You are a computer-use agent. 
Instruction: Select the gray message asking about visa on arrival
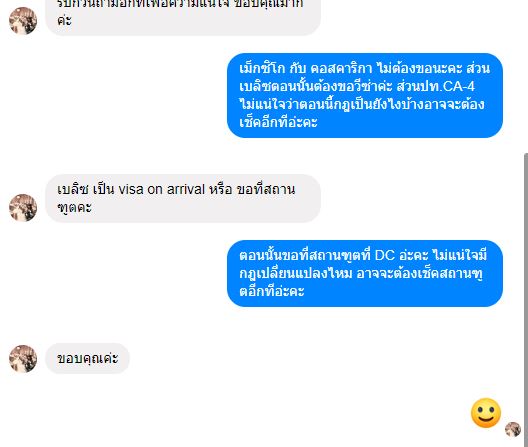(183, 198)
